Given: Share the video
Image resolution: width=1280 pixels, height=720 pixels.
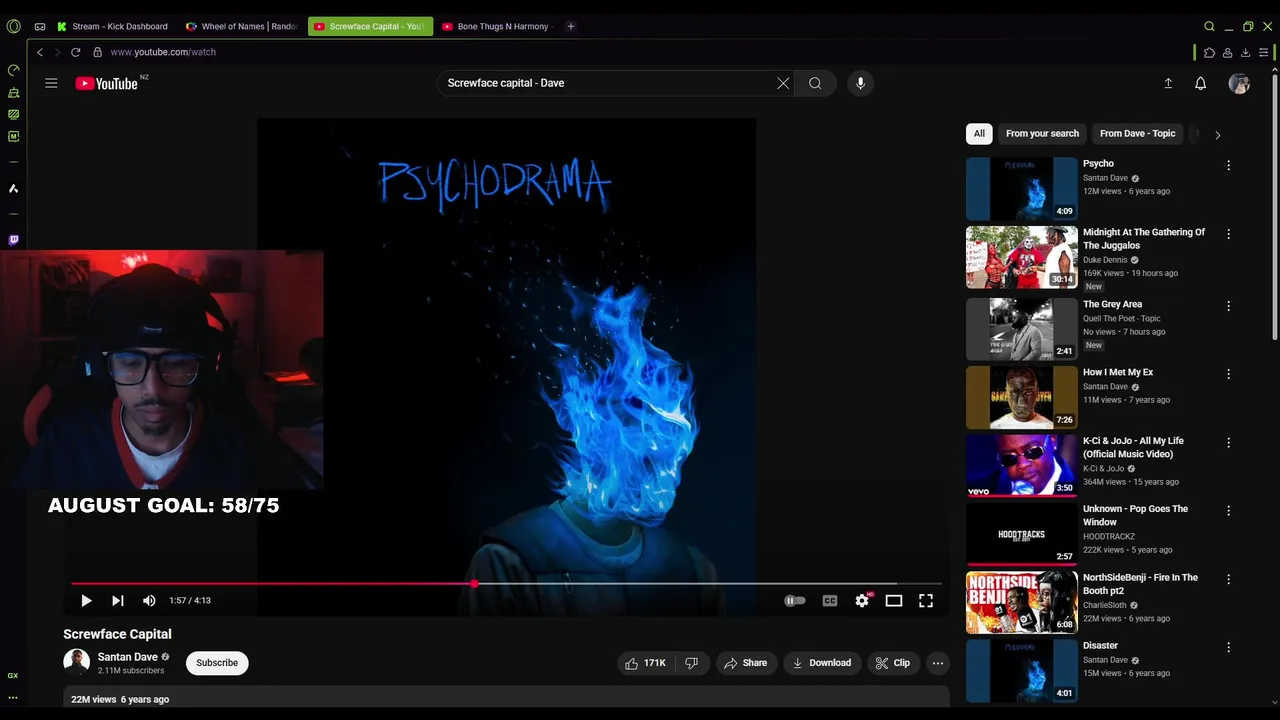Looking at the screenshot, I should click(746, 663).
